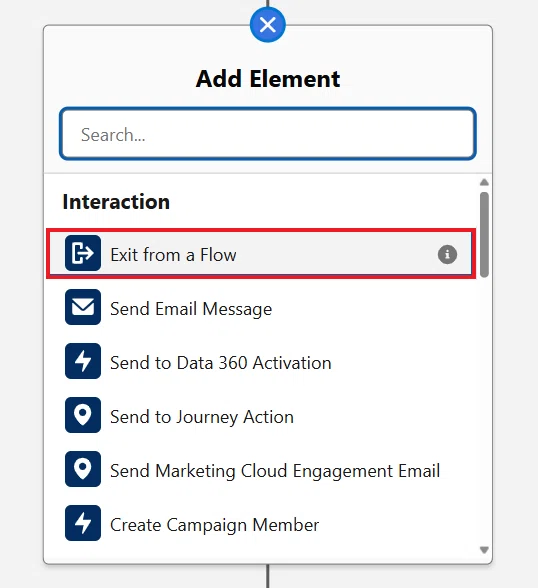The image size is (538, 588).
Task: Click the scroll up arrow in the element list
Action: (484, 183)
